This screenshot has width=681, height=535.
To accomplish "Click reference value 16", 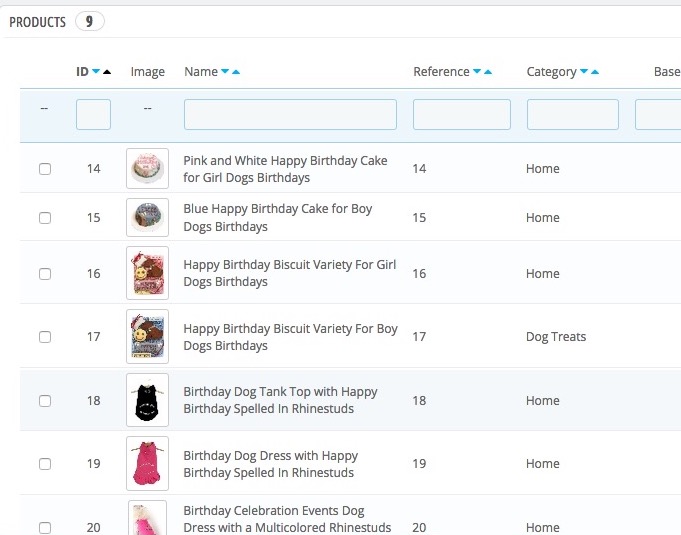I will click(419, 274).
